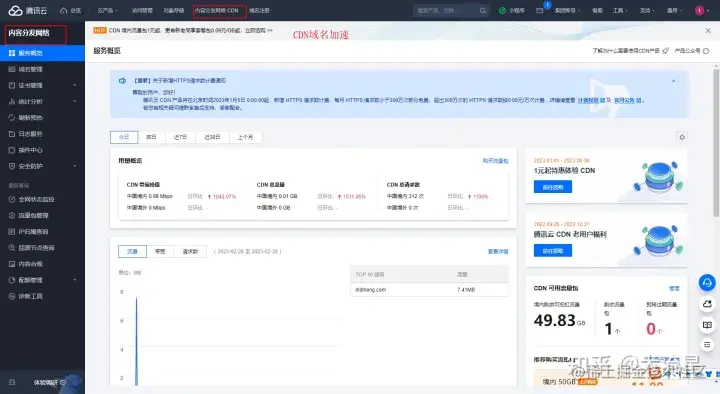Open 了解为什么需要使用CDN产品 link
The image size is (720, 394).
(630, 51)
